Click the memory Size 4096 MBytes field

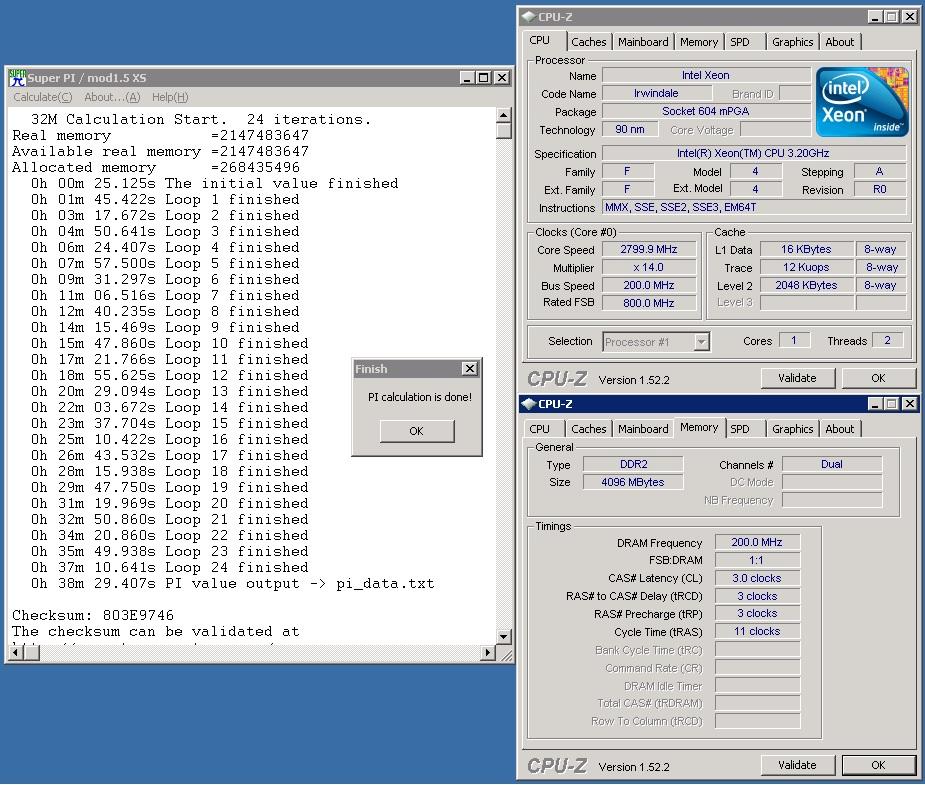click(x=633, y=482)
